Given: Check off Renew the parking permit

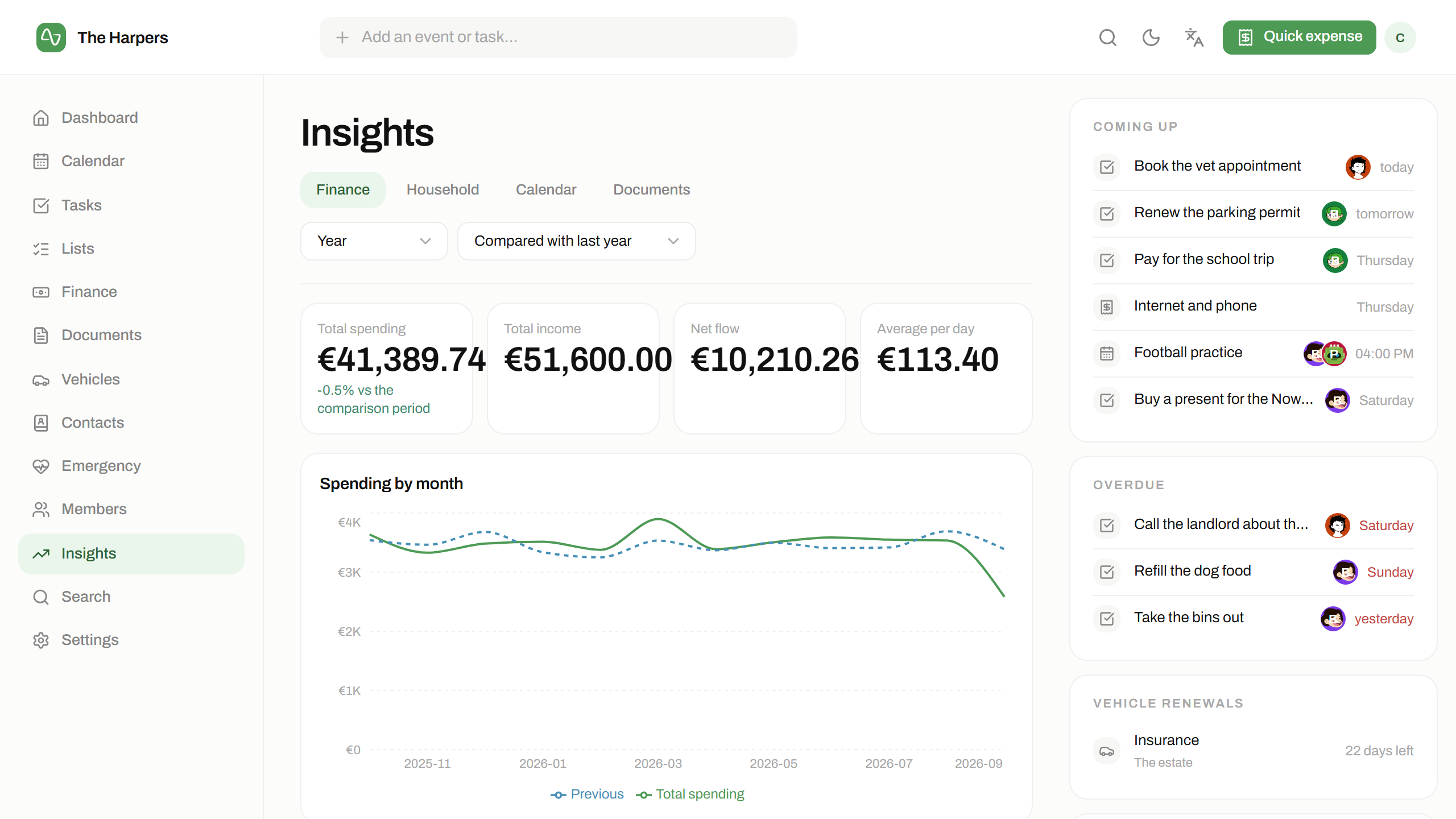Looking at the screenshot, I should pos(1107,213).
